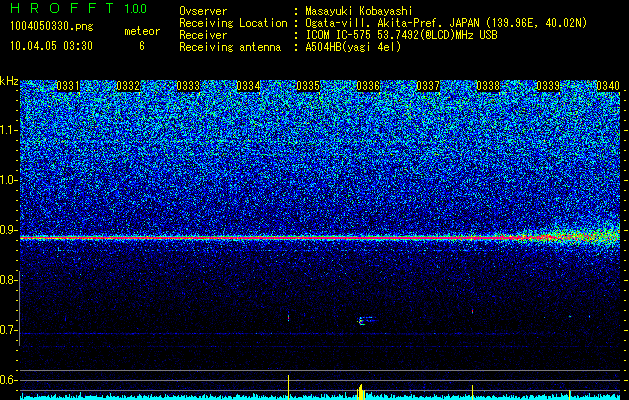Click the Ogata-vill. Akita-Pref. JAPAN location text
Screen dimensions: 629x400
click(x=446, y=23)
